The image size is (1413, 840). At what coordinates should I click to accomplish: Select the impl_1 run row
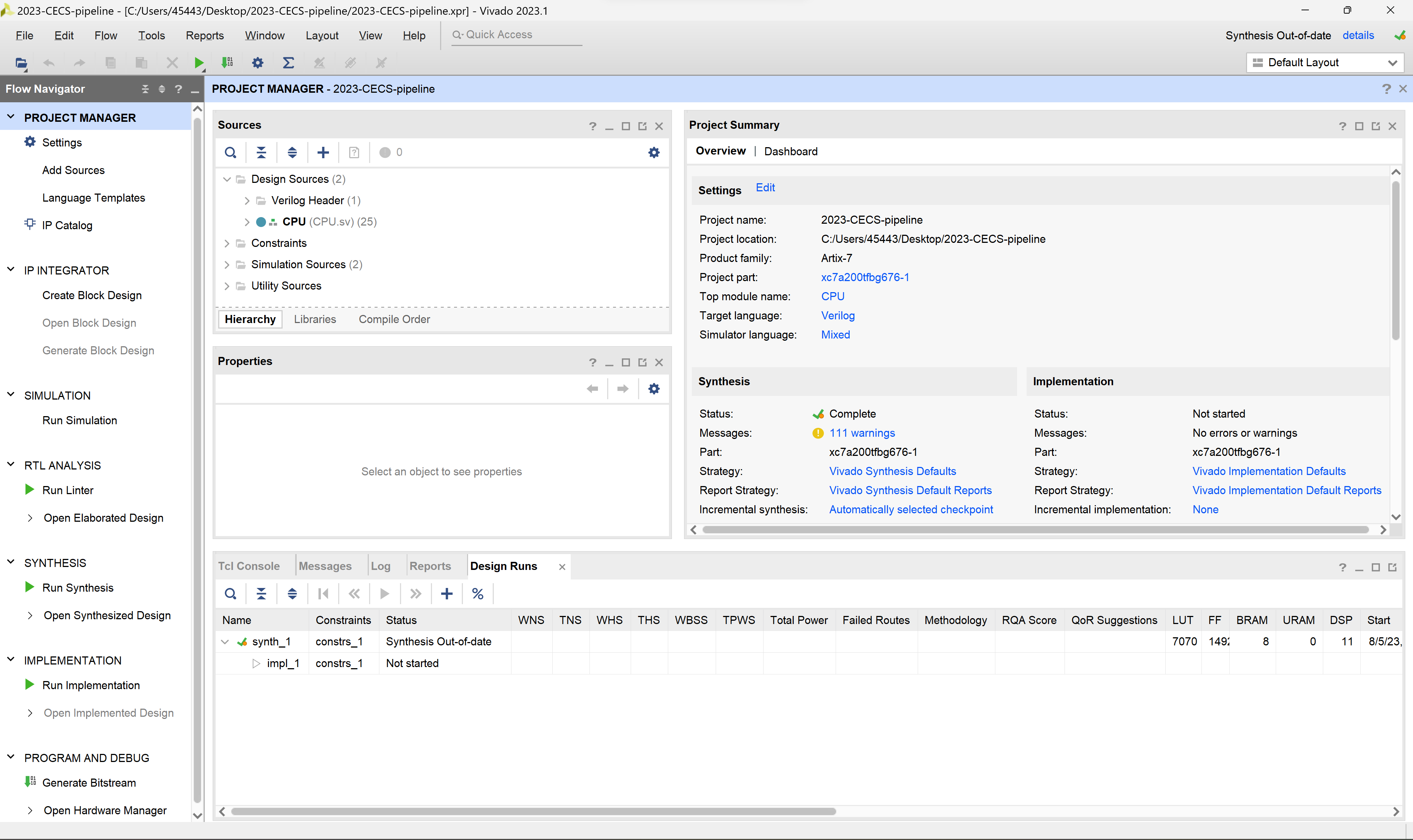pos(808,663)
